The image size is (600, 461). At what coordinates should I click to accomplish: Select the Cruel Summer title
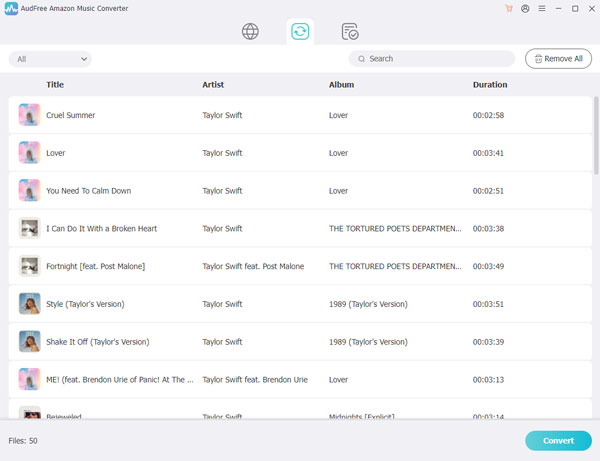[70, 115]
